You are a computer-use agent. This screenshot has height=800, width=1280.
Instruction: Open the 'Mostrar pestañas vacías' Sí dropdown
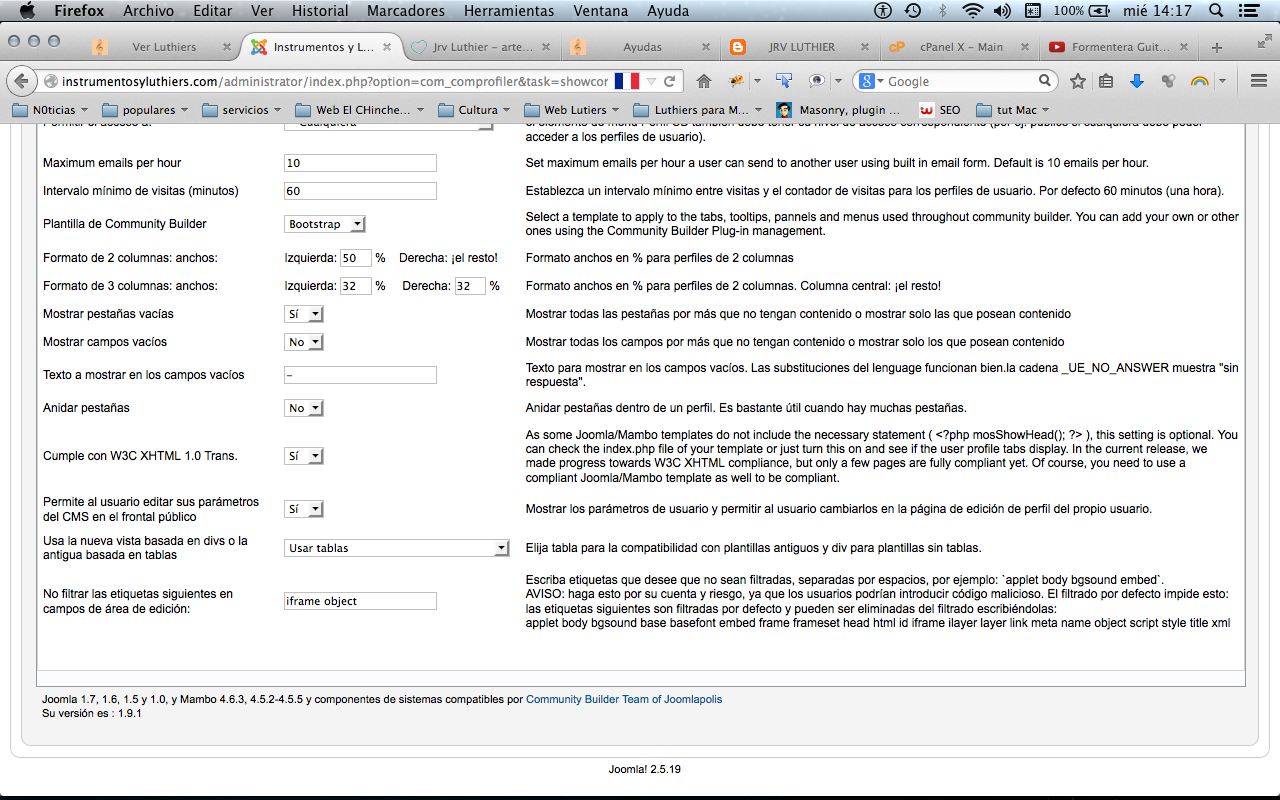point(304,314)
